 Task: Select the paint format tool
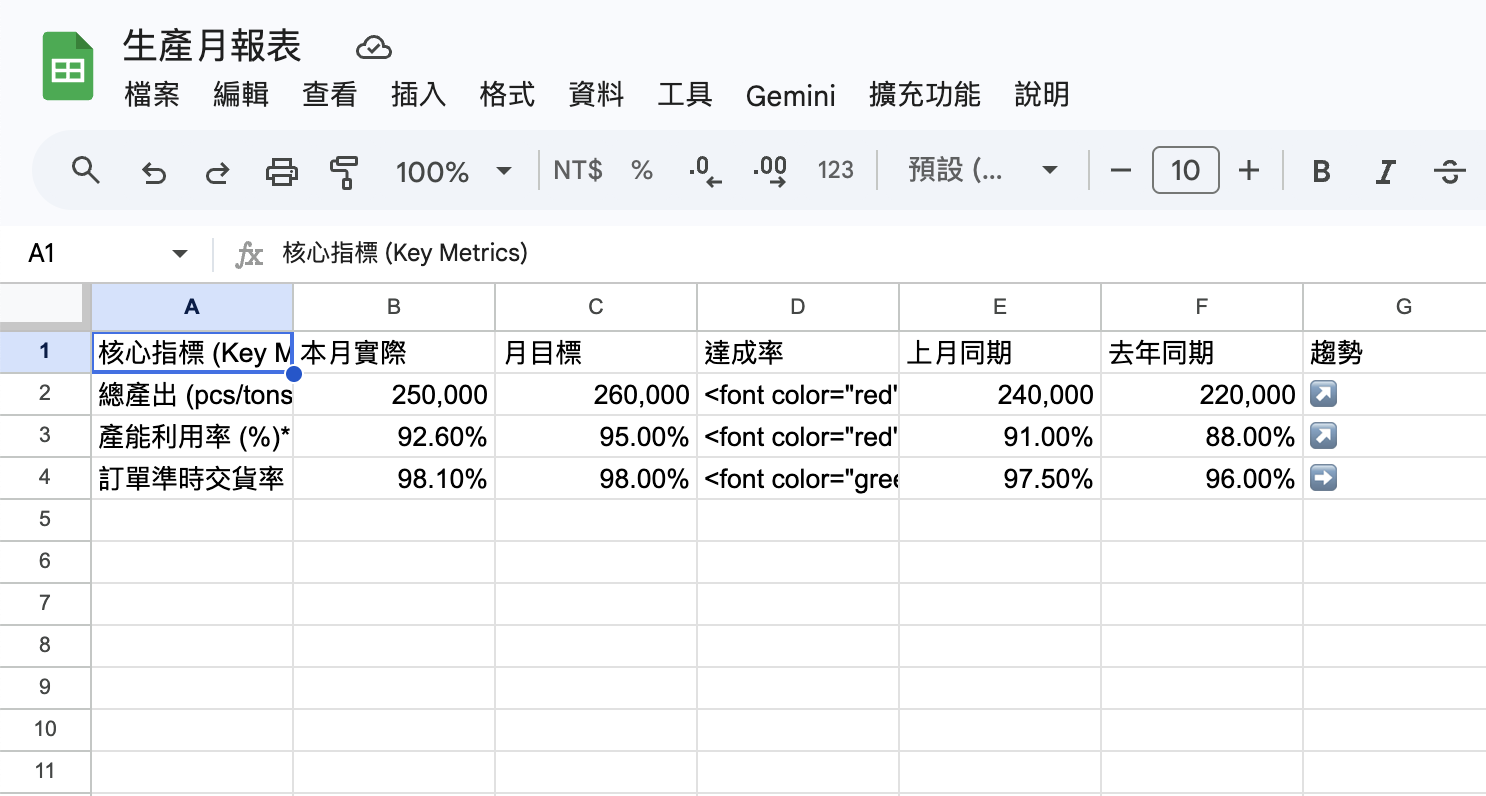pos(344,170)
